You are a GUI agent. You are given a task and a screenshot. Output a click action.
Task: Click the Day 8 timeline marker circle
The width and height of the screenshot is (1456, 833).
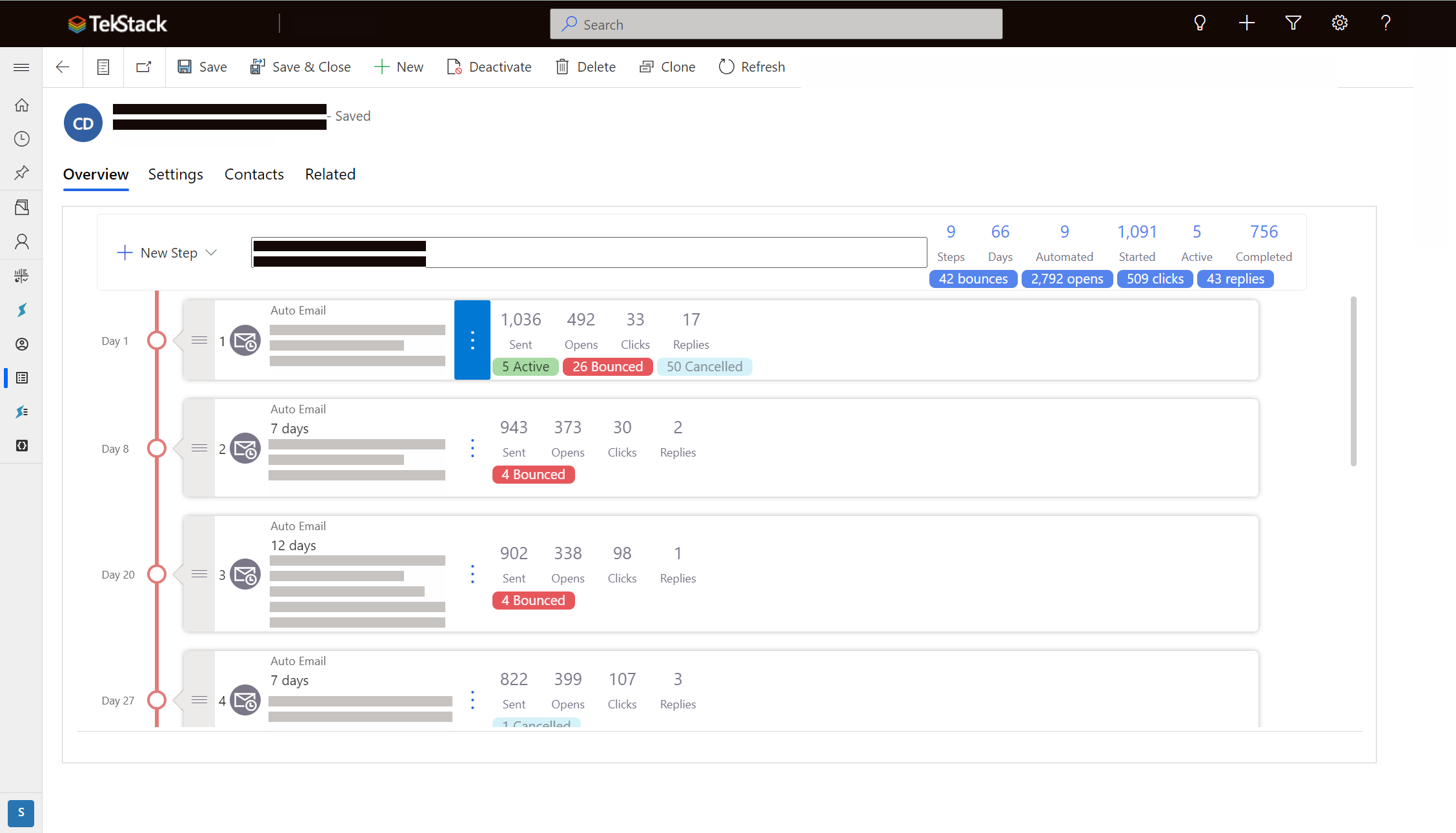click(x=157, y=448)
